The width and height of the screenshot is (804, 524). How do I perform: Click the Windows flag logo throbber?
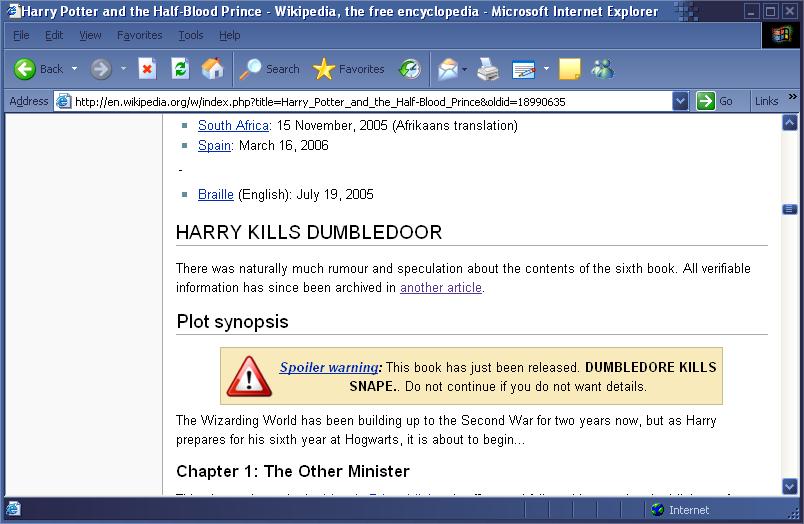click(x=781, y=35)
